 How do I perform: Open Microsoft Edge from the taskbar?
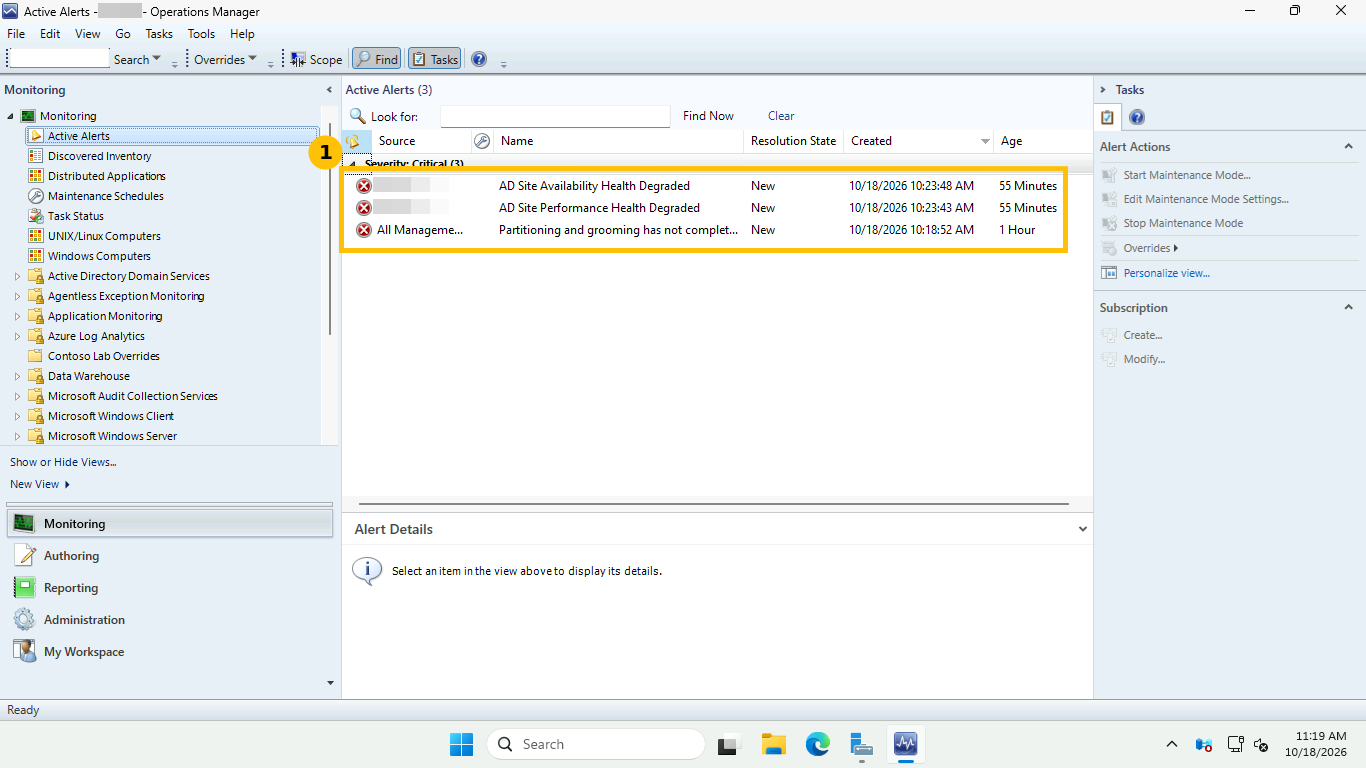click(x=818, y=744)
